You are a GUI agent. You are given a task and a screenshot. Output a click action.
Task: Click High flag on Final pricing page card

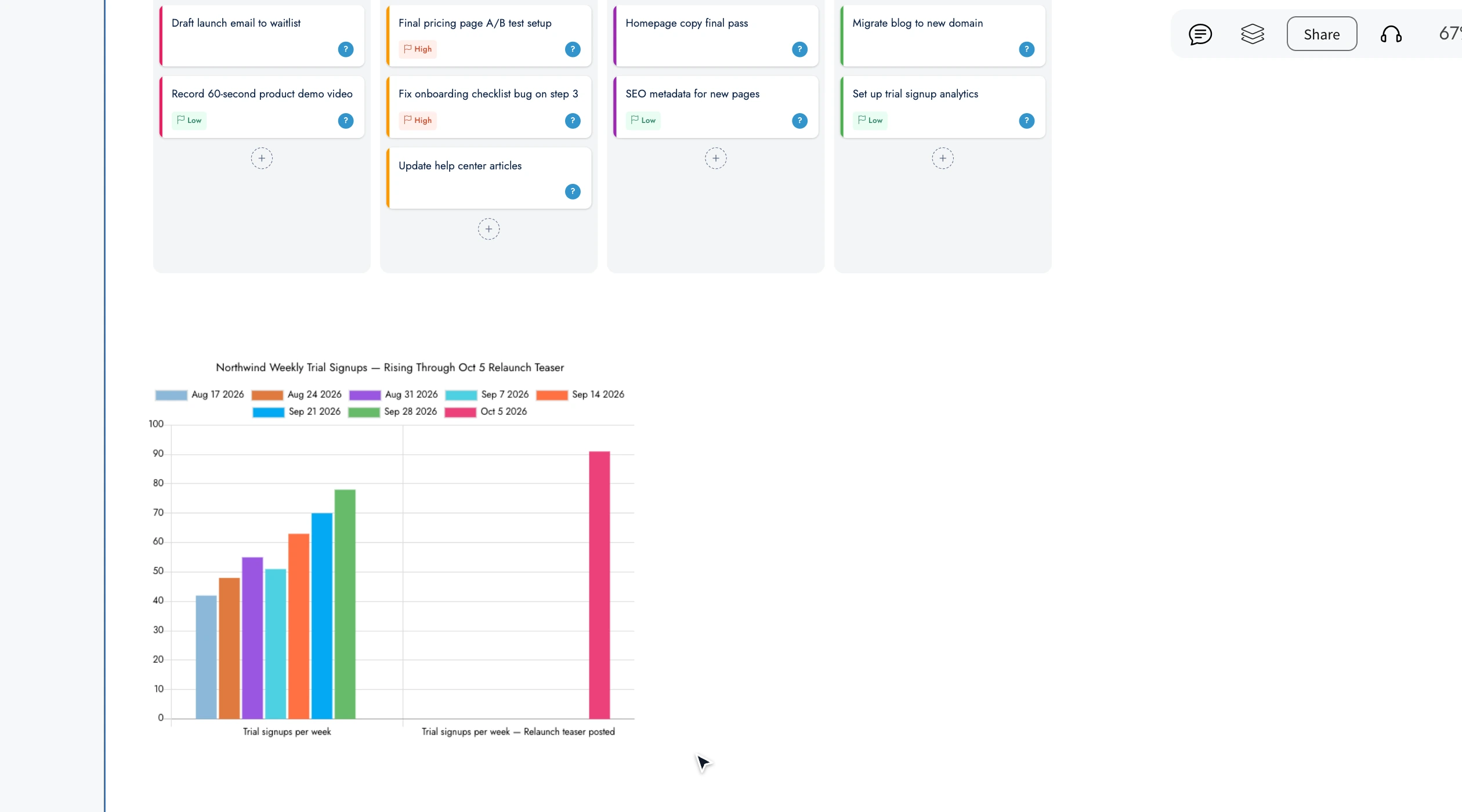[x=418, y=49]
